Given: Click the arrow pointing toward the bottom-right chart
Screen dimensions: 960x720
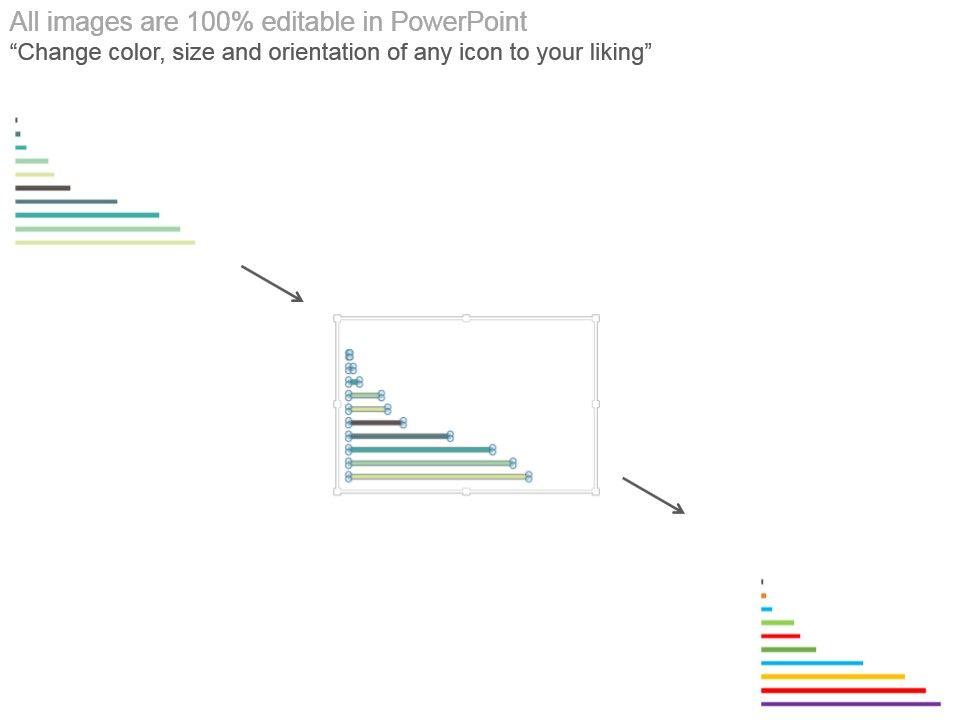Looking at the screenshot, I should [x=653, y=495].
